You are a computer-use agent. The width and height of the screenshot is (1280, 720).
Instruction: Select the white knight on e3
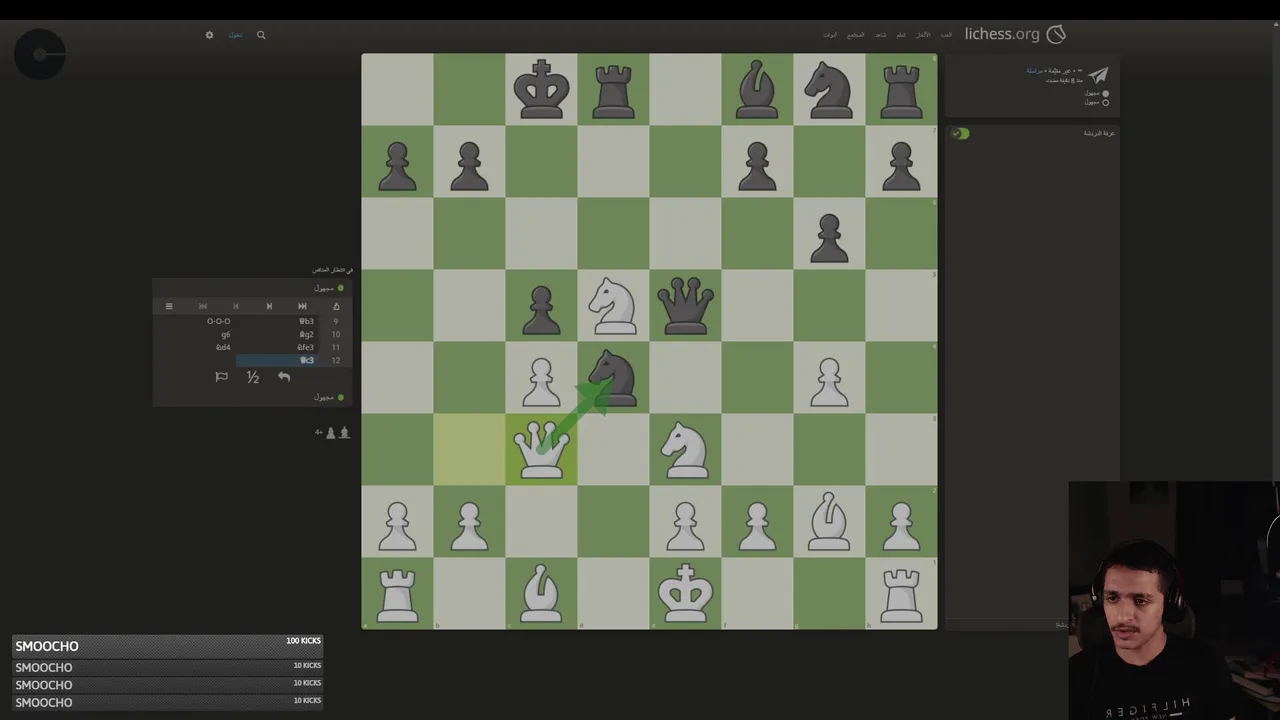point(685,450)
